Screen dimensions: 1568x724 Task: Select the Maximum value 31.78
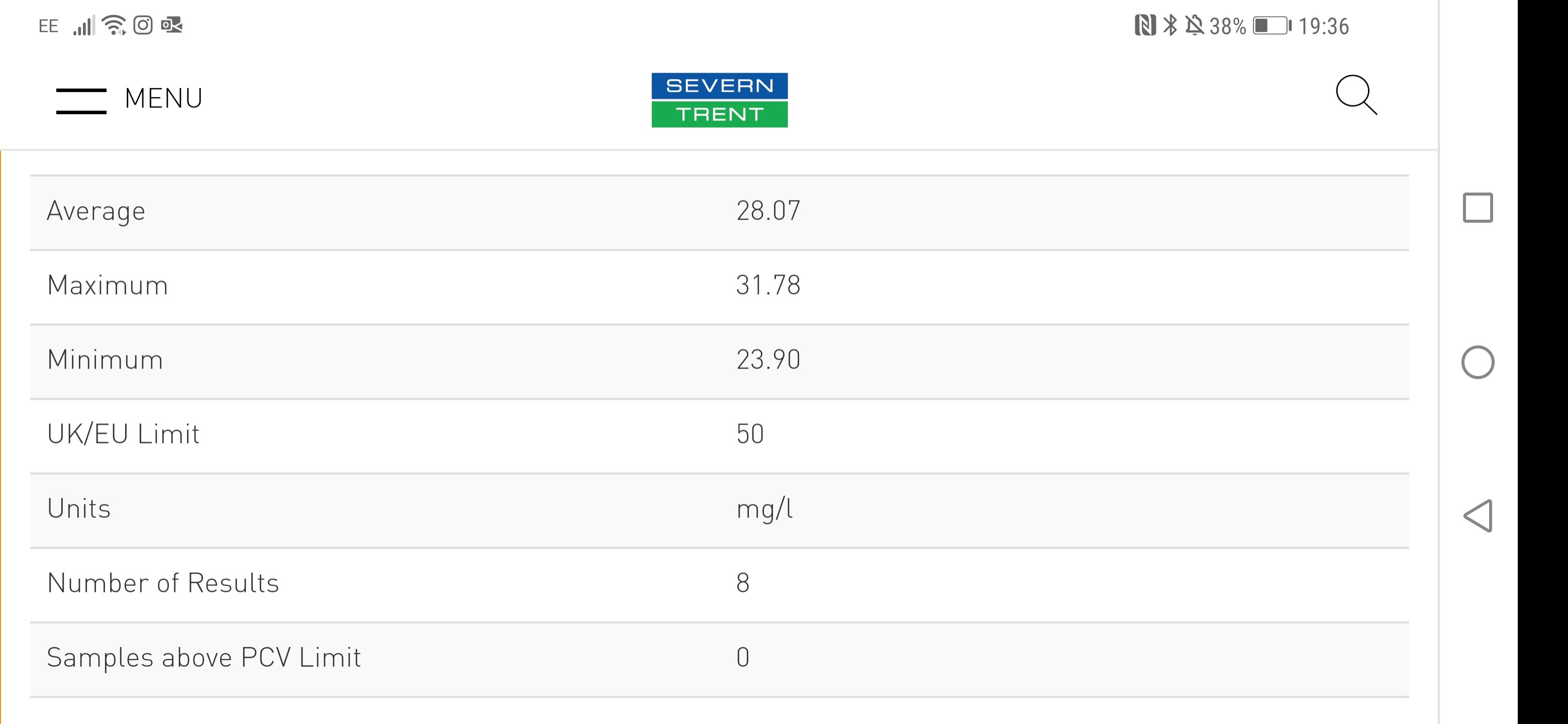click(x=768, y=285)
